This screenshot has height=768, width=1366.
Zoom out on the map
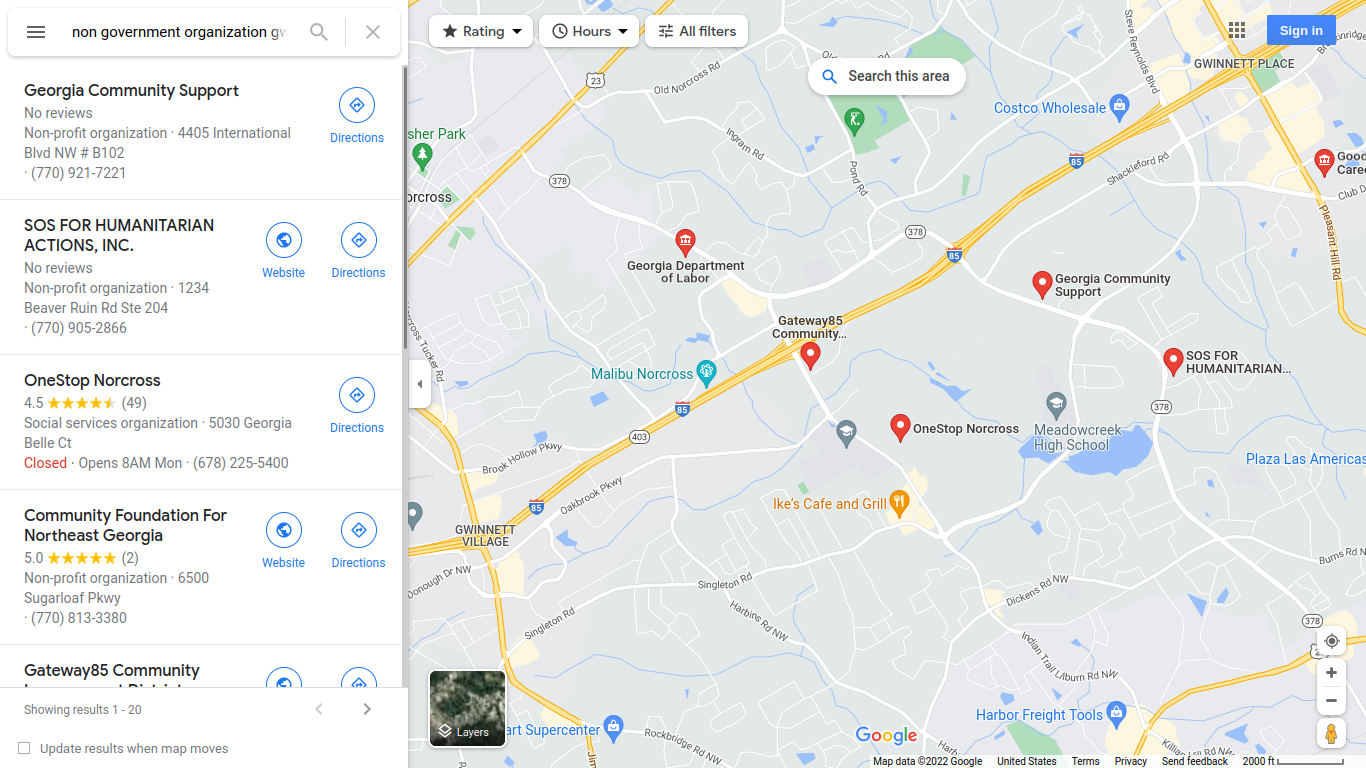tap(1331, 700)
